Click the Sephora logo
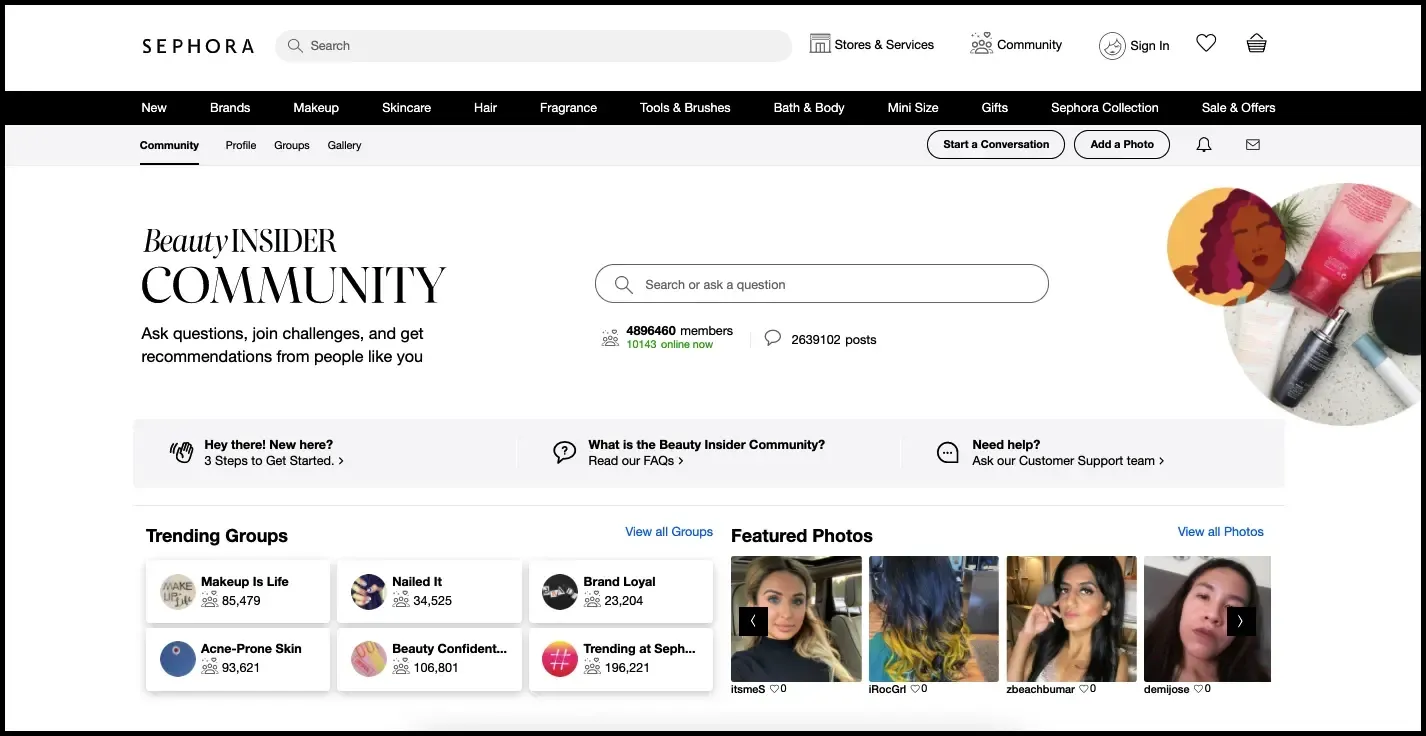1426x736 pixels. pos(198,46)
